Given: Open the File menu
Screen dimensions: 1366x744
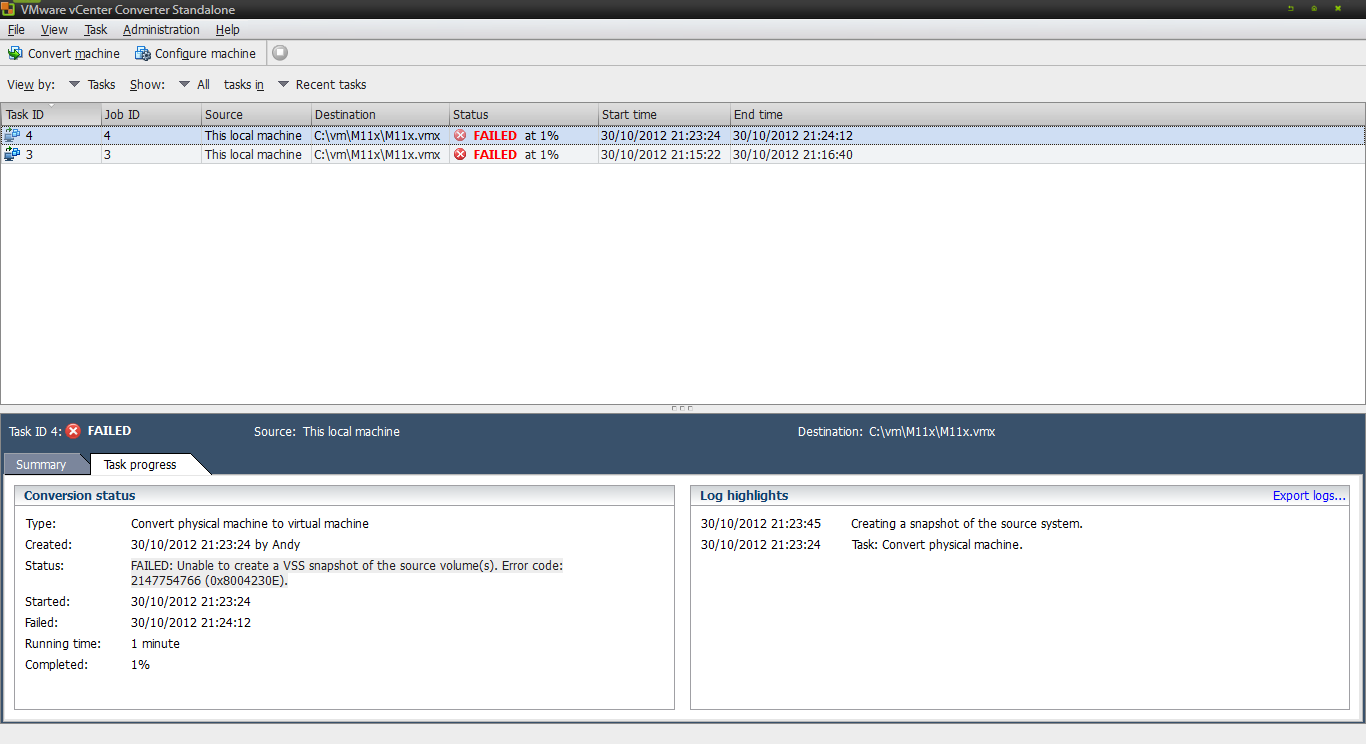Looking at the screenshot, I should 16,30.
